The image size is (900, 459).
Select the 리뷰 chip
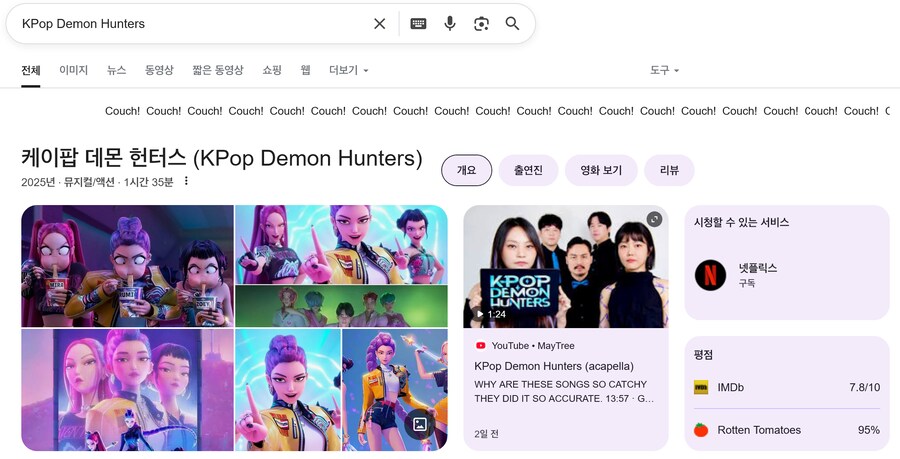(669, 170)
